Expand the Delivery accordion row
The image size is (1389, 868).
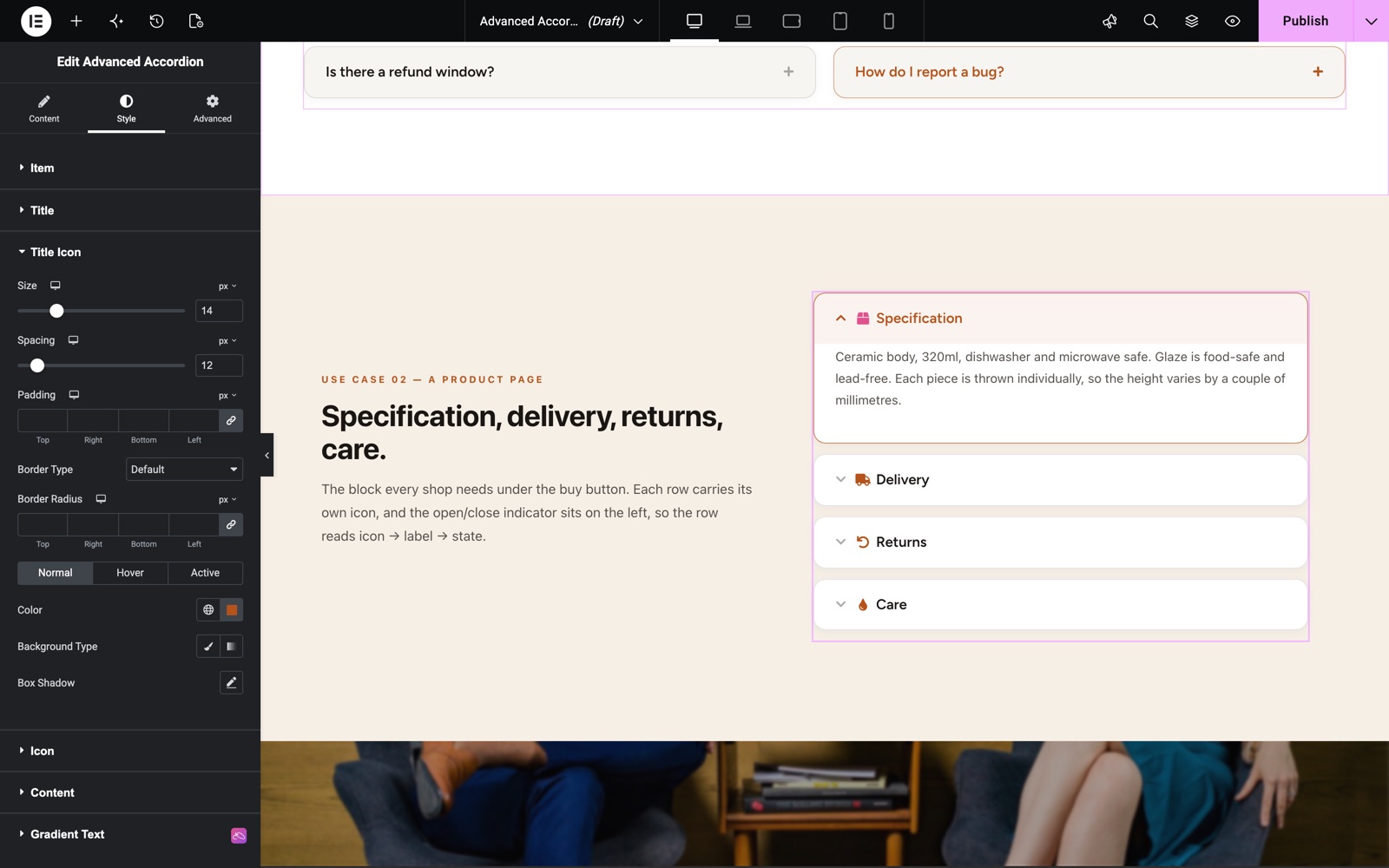click(x=1060, y=480)
